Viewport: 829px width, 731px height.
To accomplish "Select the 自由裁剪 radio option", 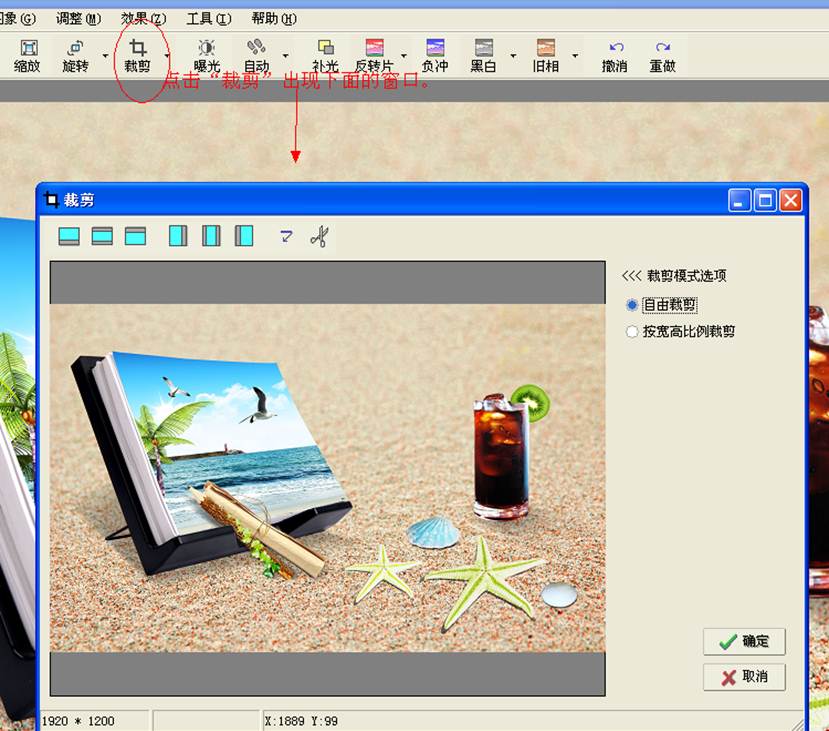I will click(x=632, y=305).
